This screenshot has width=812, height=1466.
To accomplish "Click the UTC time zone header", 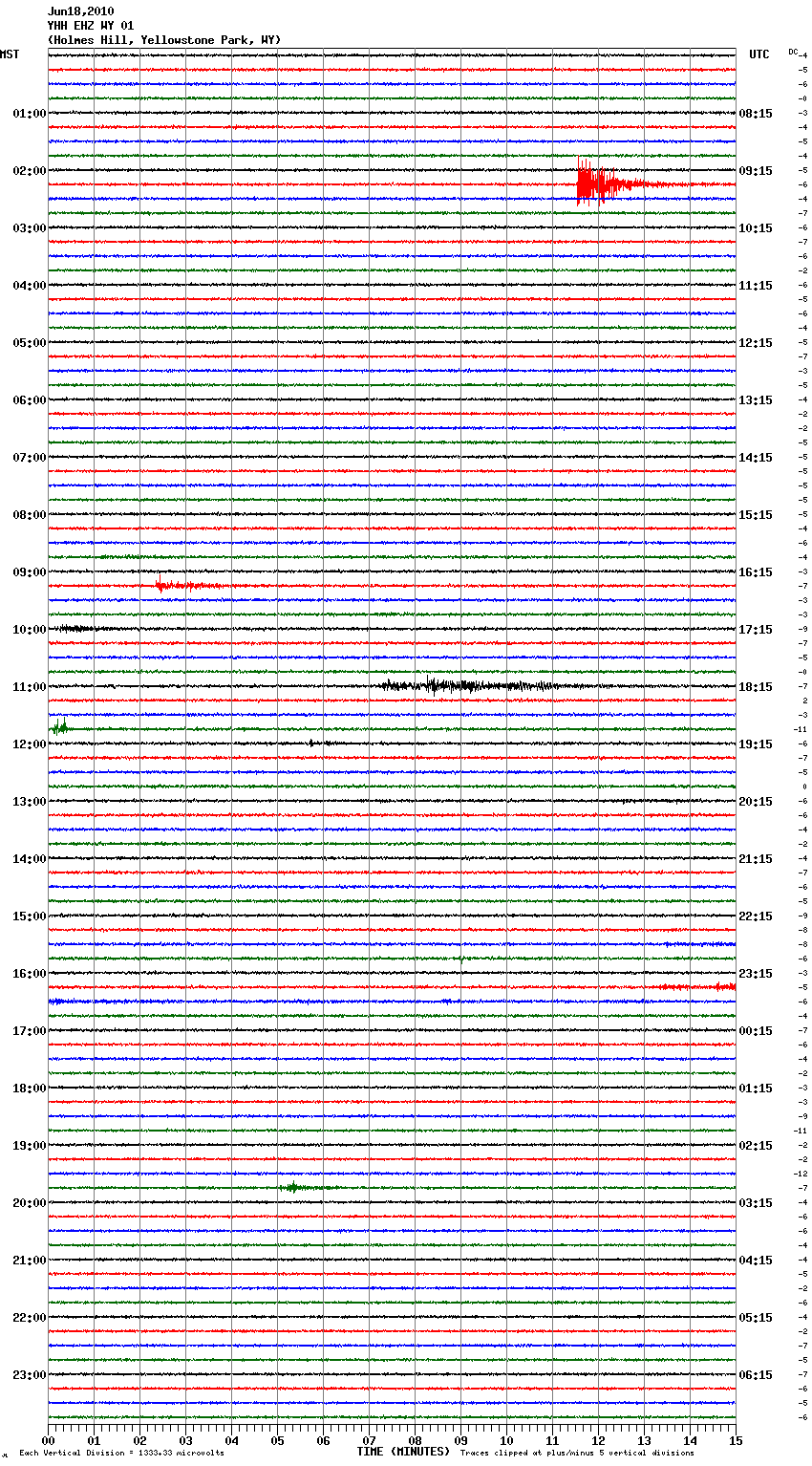I will point(759,54).
